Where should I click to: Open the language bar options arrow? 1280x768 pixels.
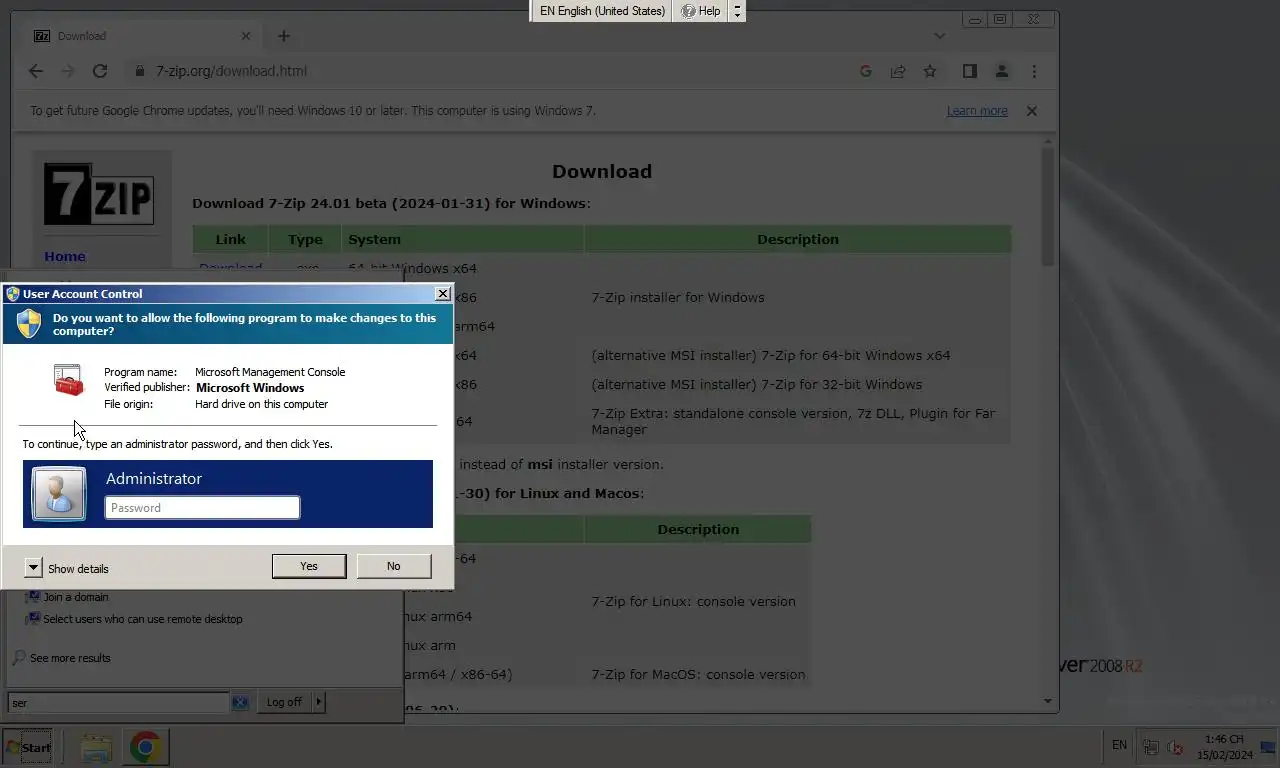738,11
